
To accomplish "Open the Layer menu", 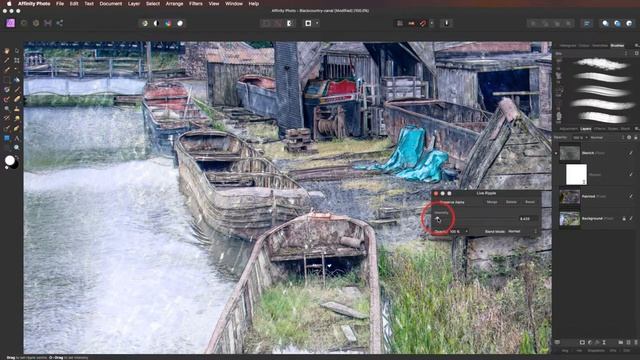I will coord(133,4).
